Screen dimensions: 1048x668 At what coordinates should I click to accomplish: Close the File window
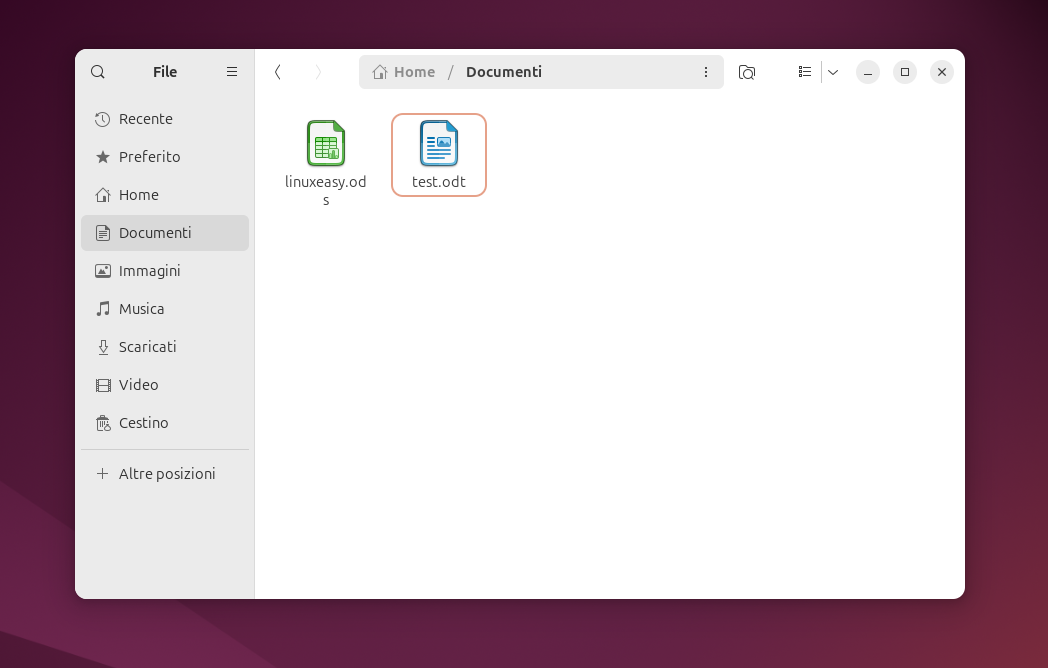point(942,72)
